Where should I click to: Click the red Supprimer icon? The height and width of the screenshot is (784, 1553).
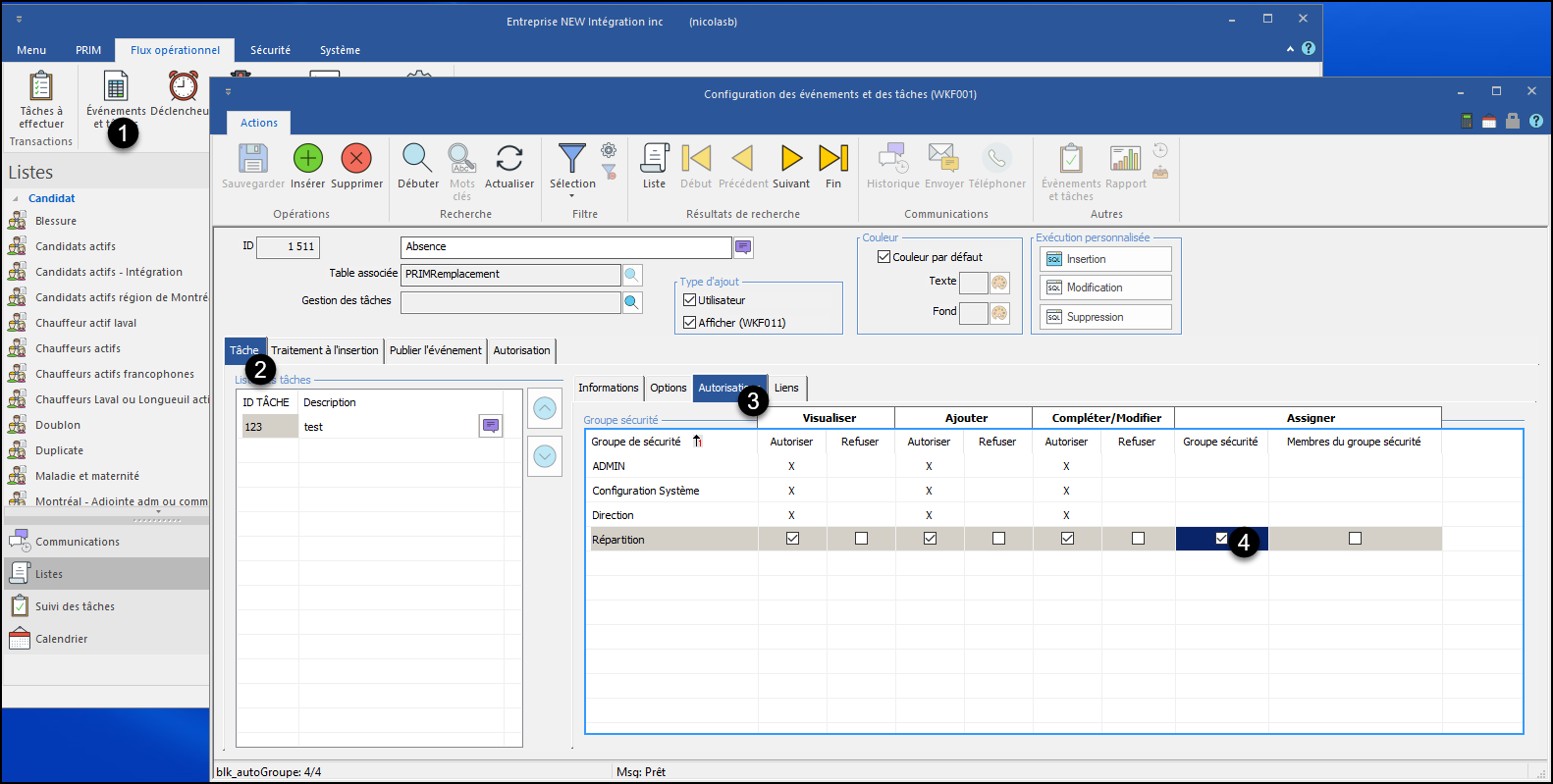pyautogui.click(x=356, y=159)
